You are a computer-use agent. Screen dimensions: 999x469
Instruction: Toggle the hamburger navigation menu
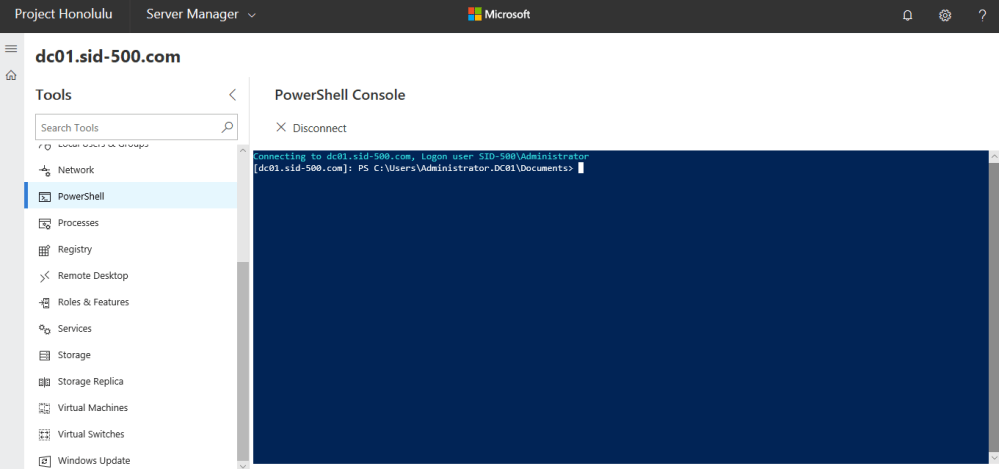[11, 48]
